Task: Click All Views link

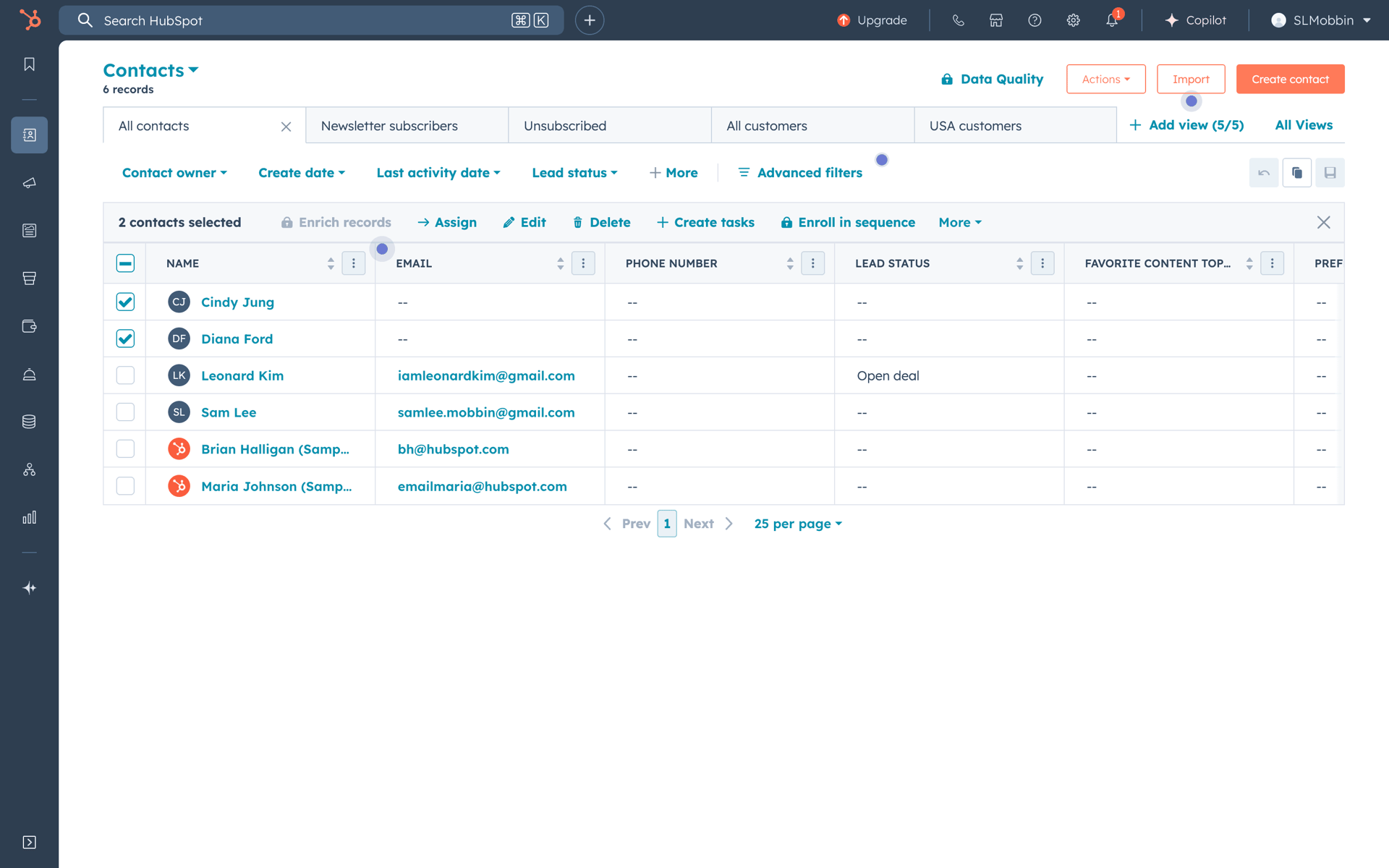Action: pos(1304,125)
